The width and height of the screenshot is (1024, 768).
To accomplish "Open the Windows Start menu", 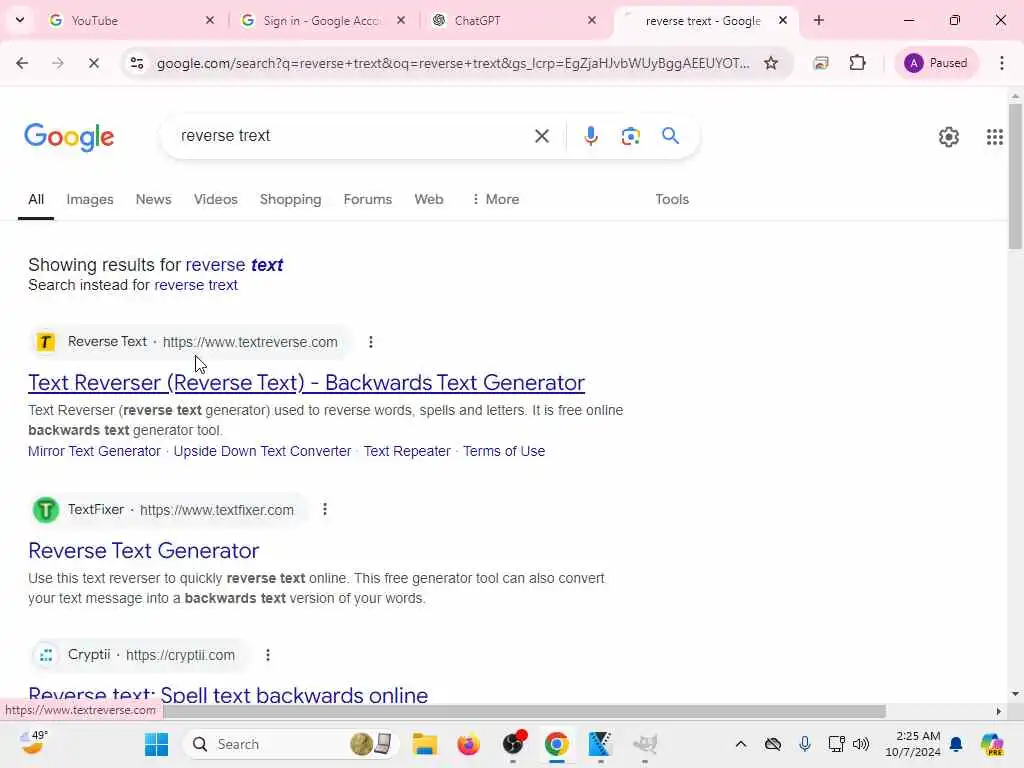I will (x=156, y=744).
